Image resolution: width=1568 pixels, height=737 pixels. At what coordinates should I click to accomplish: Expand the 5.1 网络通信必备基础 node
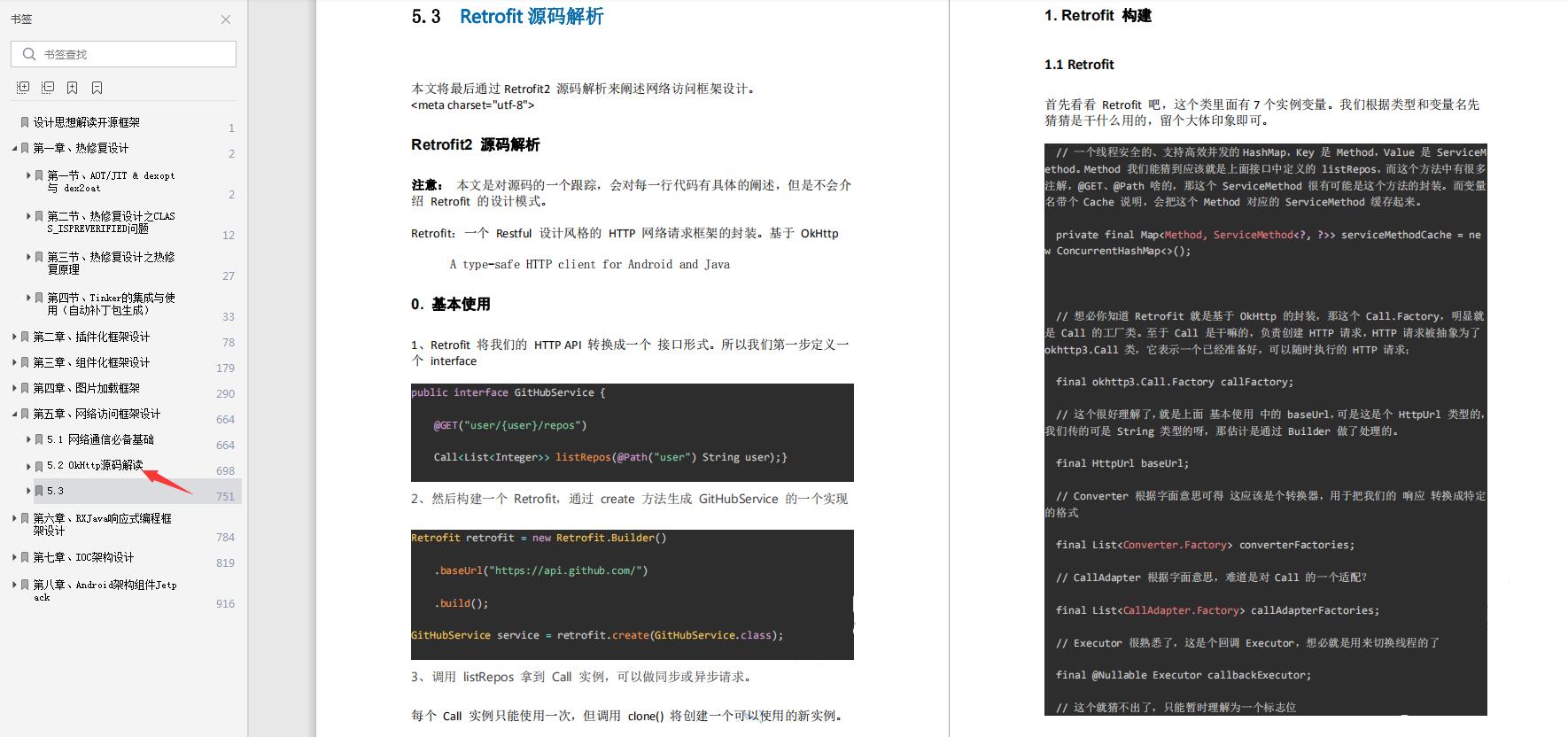[x=28, y=439]
